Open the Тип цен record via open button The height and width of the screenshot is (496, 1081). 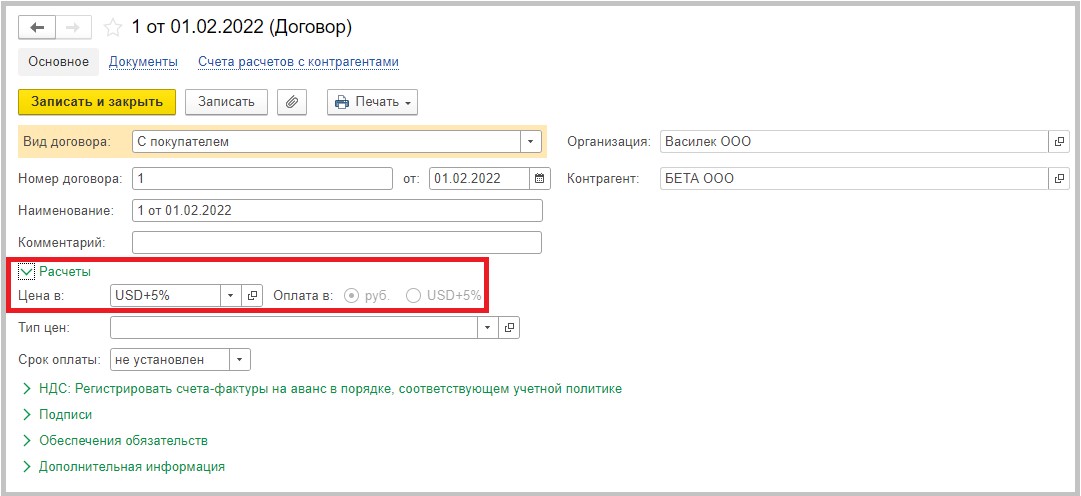point(509,328)
